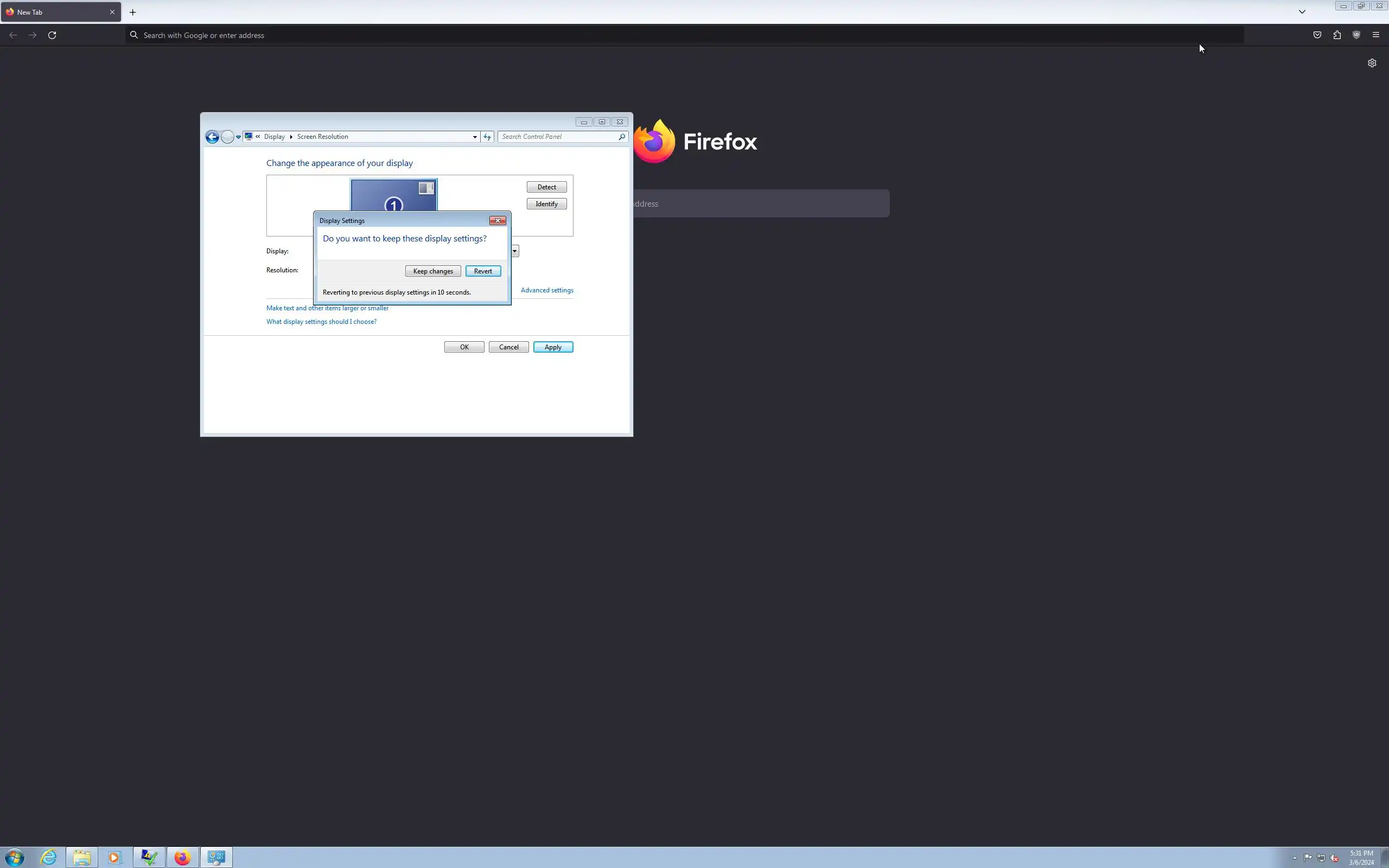Open new tab personalize gear icon
This screenshot has width=1389, height=868.
click(1372, 63)
